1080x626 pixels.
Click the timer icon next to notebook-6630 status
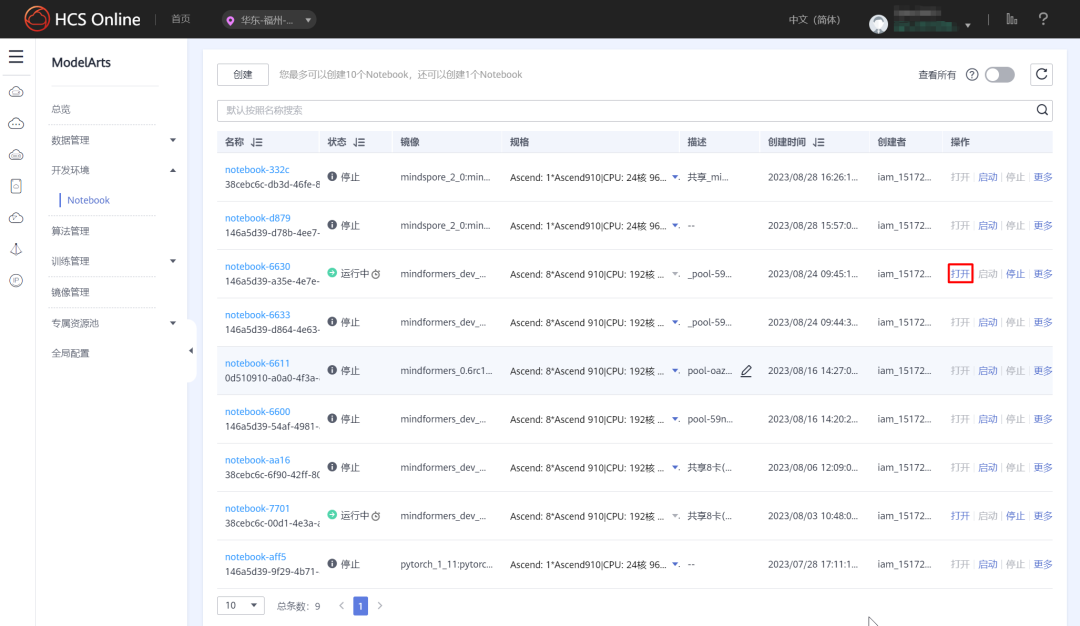[376, 274]
